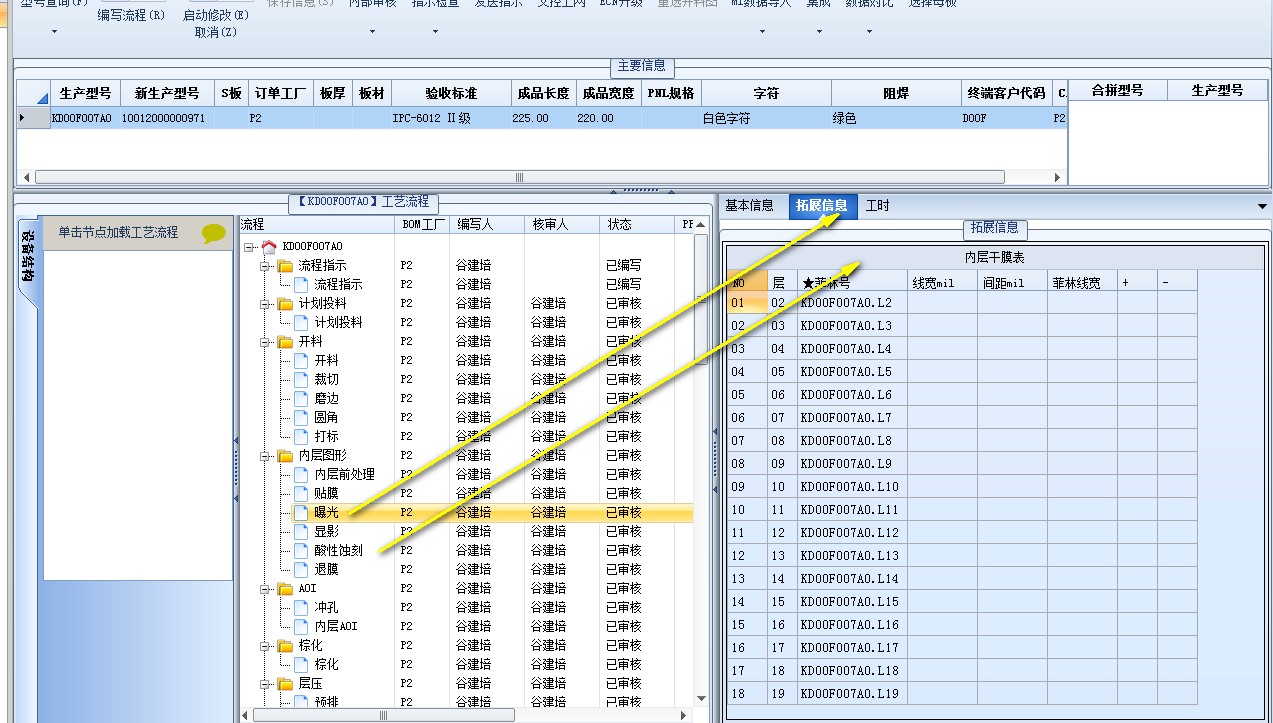Open the dropdown arrow under MI数据导入

point(762,32)
